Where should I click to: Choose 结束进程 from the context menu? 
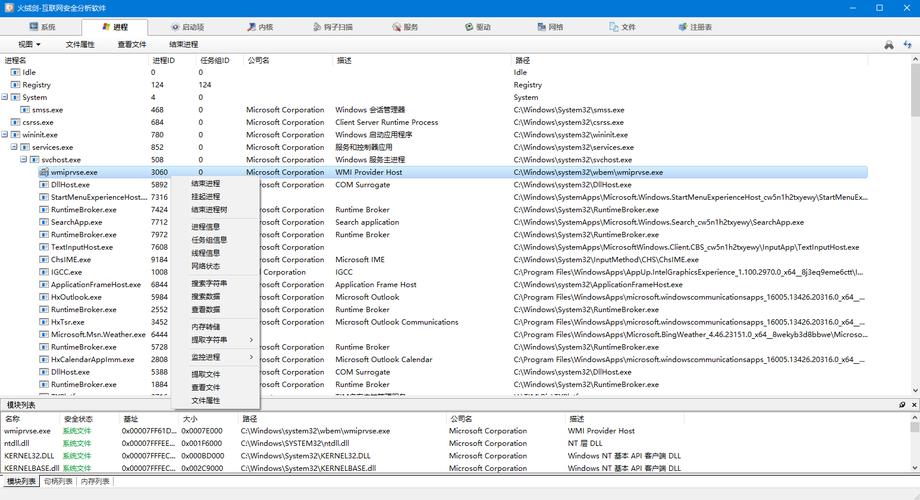click(x=205, y=184)
